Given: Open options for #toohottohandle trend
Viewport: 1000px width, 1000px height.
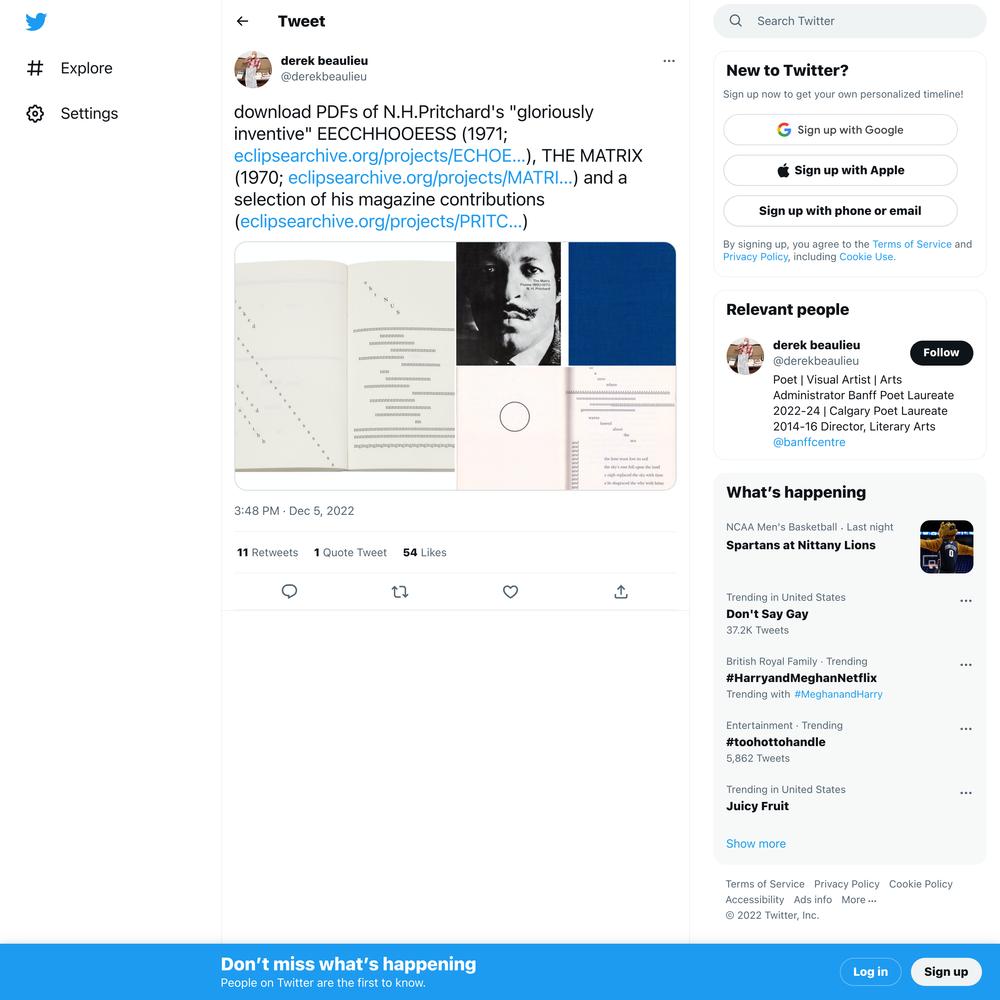Looking at the screenshot, I should [x=966, y=729].
